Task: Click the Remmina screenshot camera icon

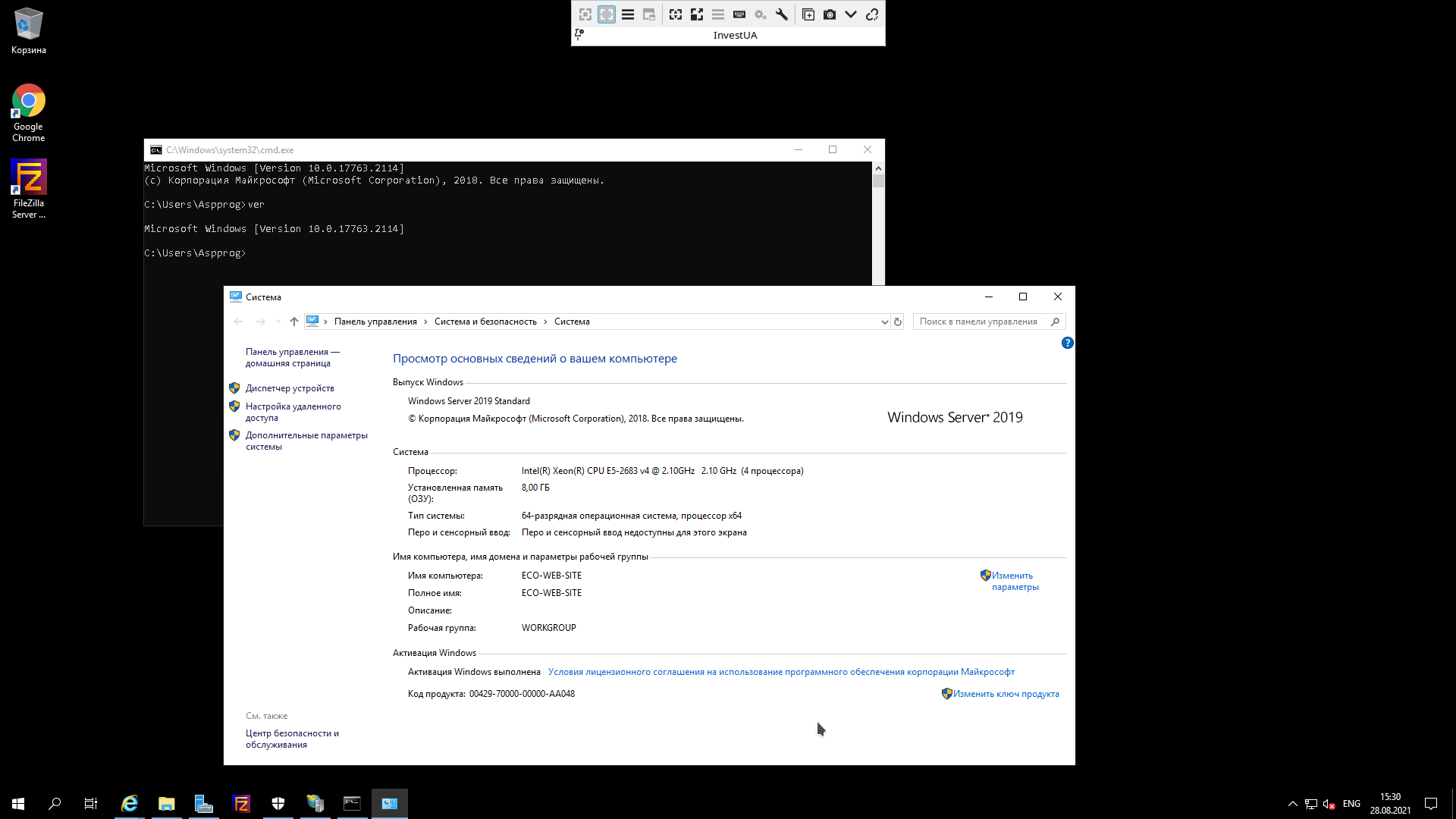Action: point(830,14)
